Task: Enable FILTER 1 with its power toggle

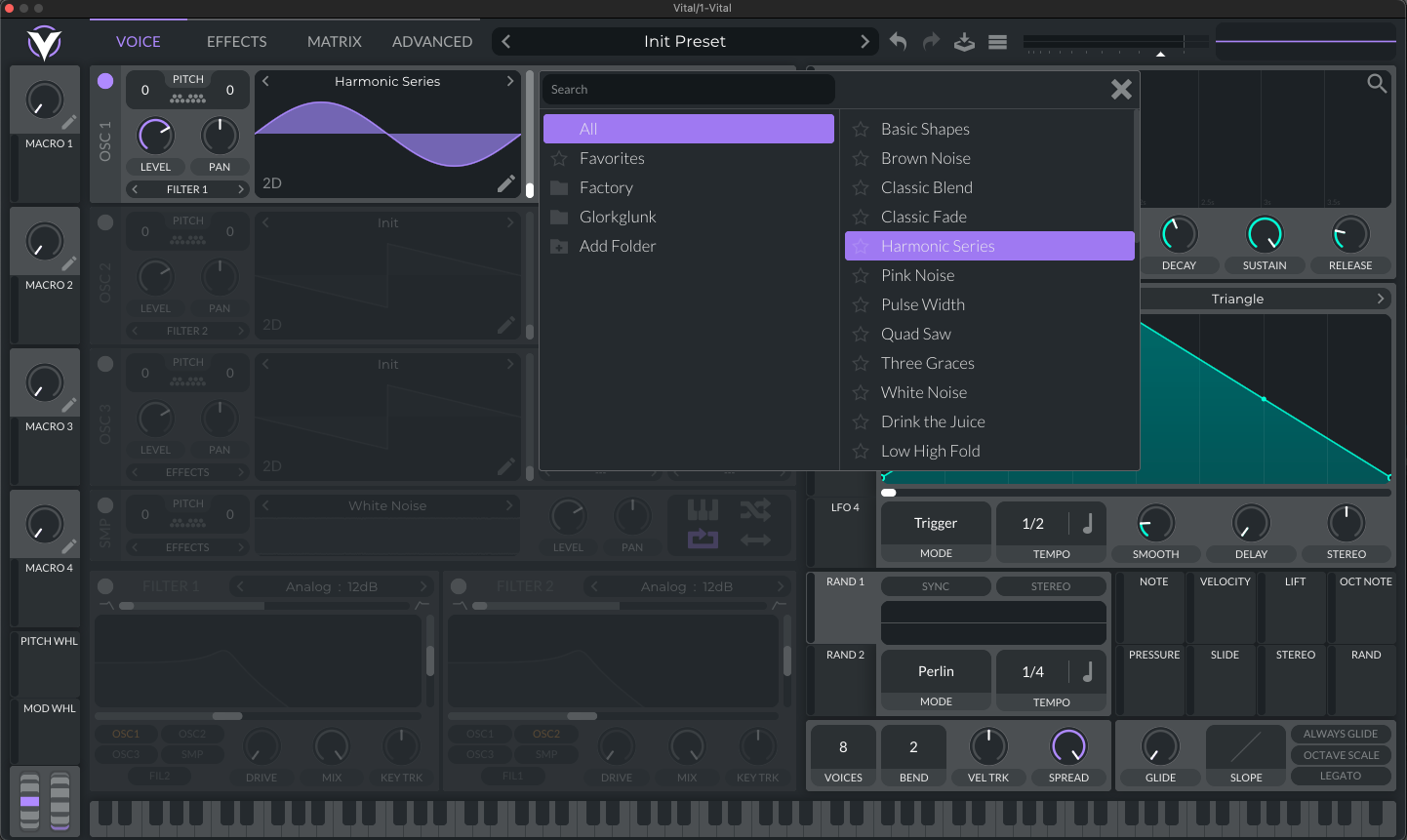Action: pos(105,586)
